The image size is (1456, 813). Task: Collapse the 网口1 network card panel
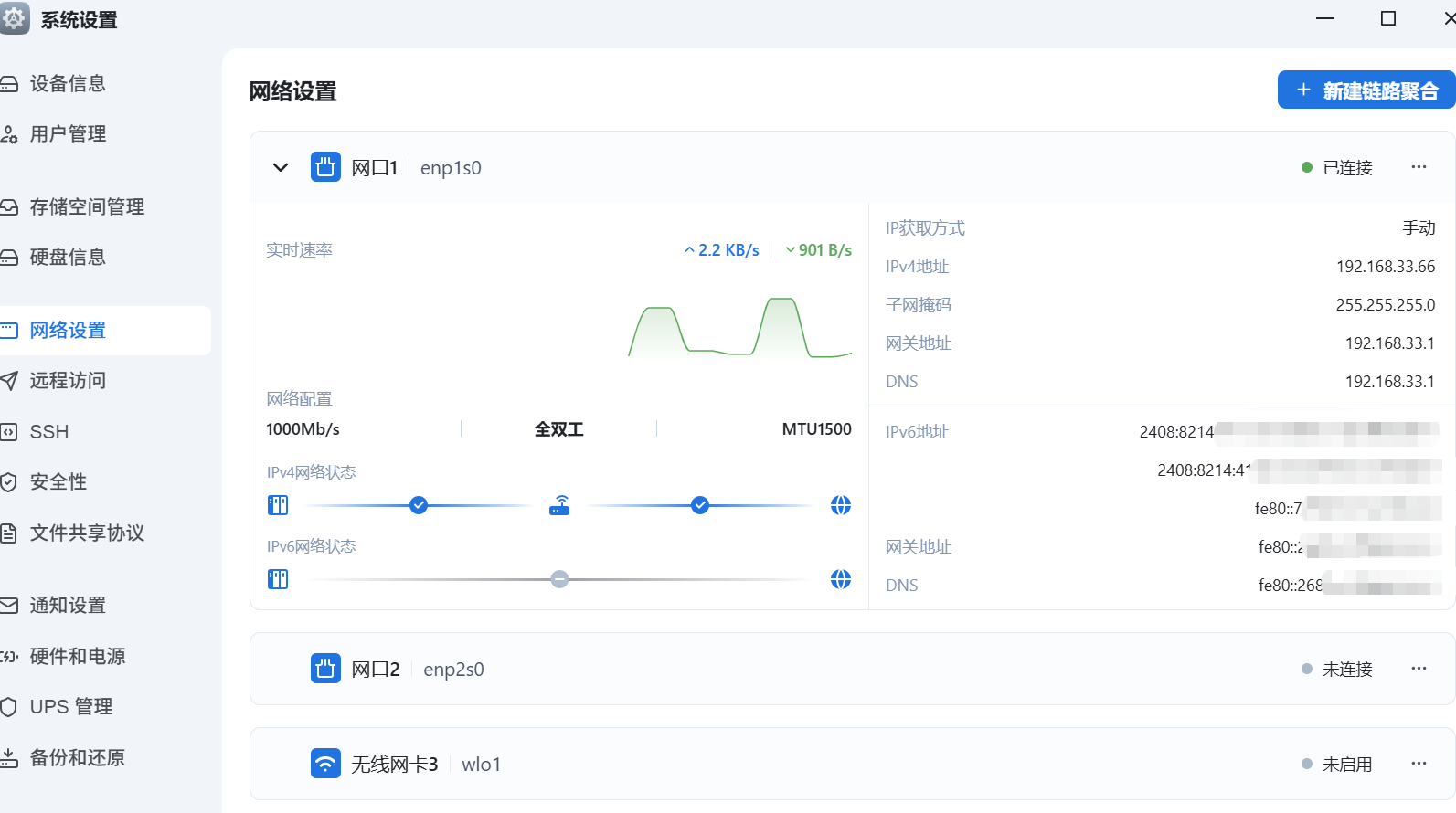point(281,167)
